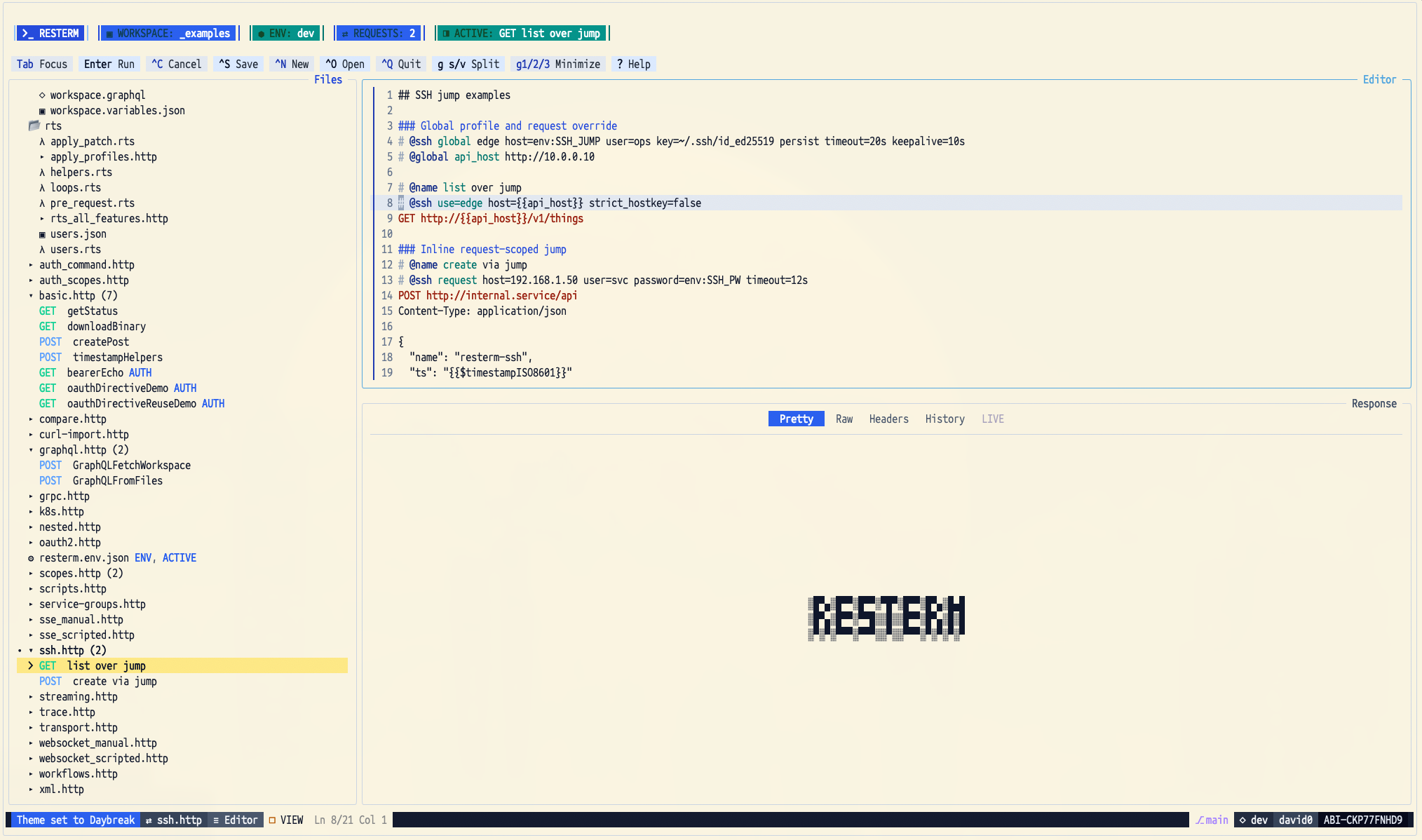Select the workspace.graphql file icon
Viewport: 1422px width, 840px height.
click(x=42, y=95)
